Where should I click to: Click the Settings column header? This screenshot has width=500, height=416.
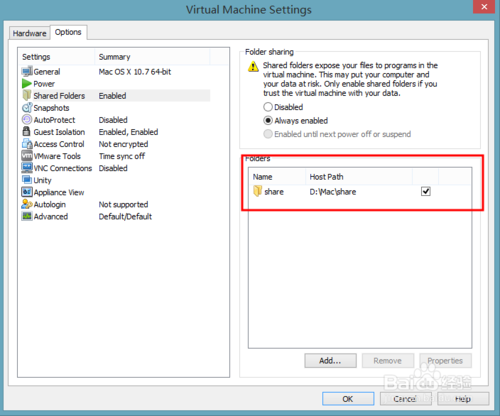(x=57, y=57)
